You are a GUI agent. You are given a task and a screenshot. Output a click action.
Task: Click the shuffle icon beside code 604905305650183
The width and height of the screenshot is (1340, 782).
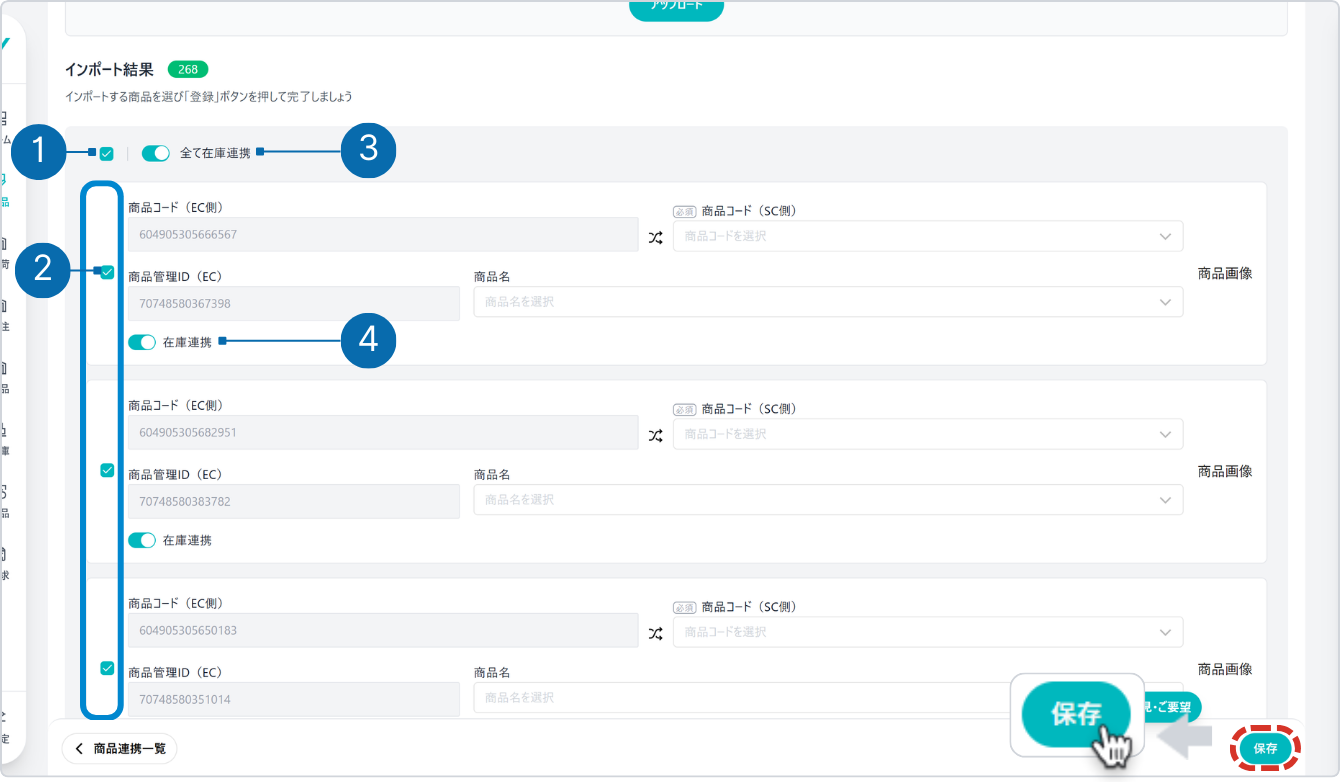[x=655, y=633]
